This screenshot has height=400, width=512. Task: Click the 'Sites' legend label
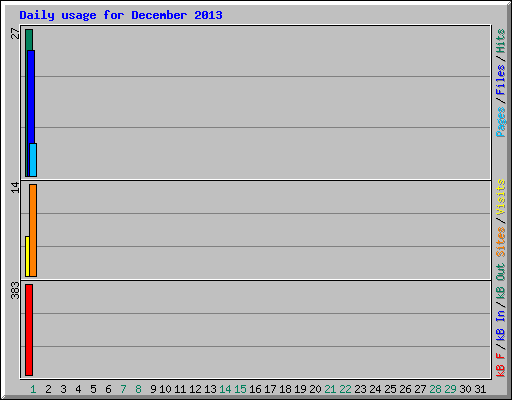point(501,242)
